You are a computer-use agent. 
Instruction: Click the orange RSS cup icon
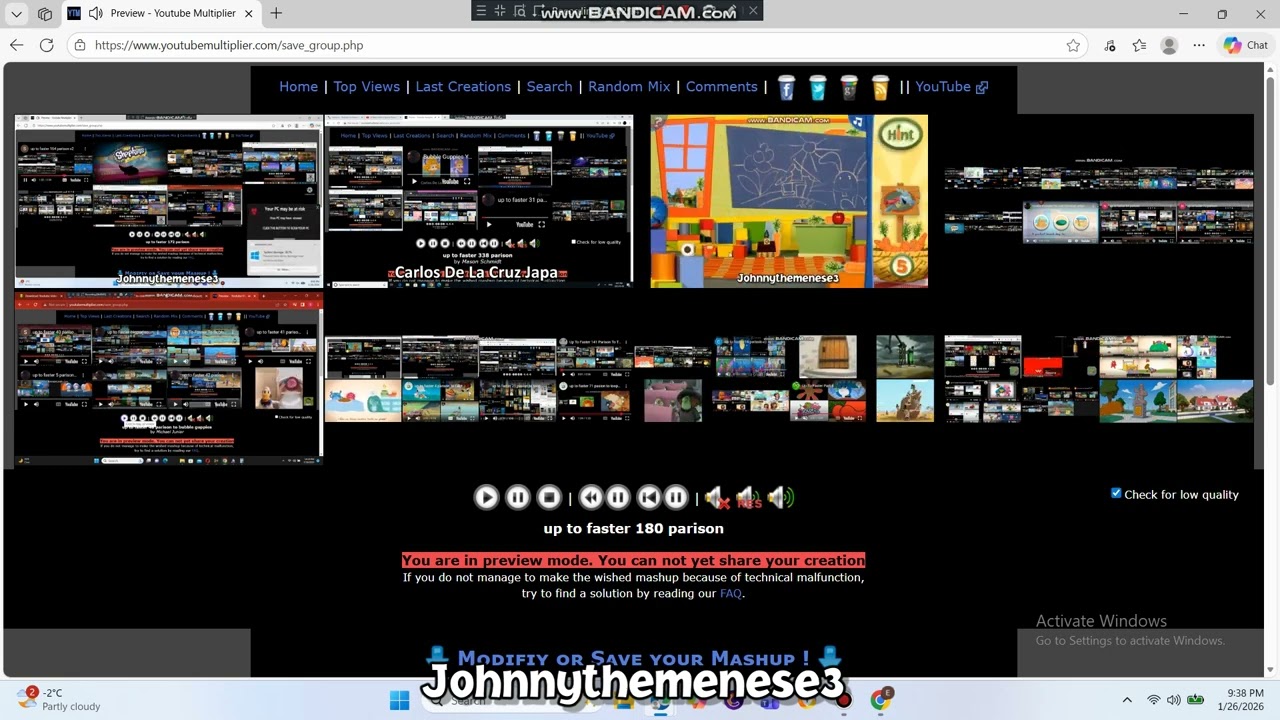tap(880, 87)
